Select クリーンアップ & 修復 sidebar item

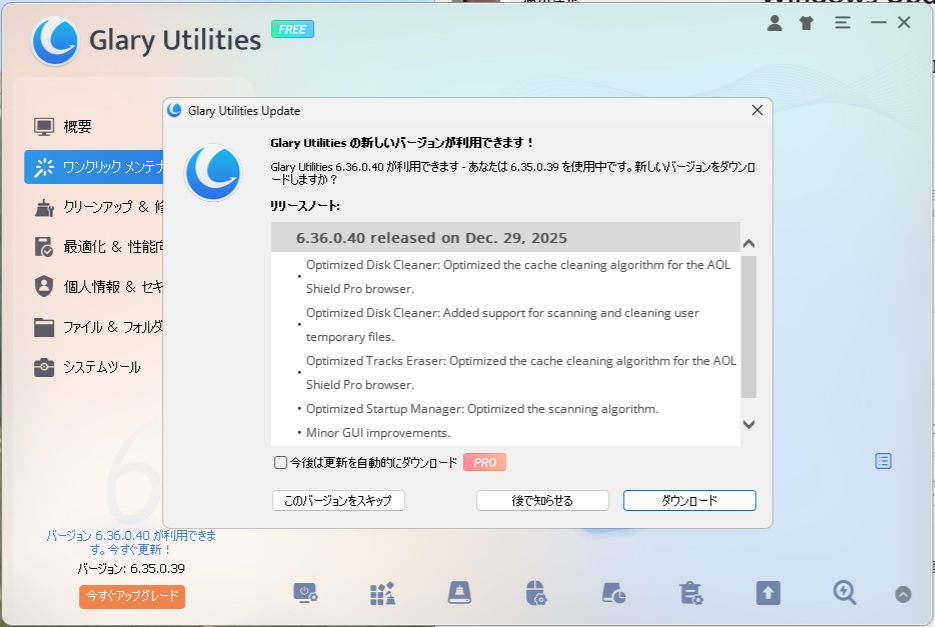[94, 207]
